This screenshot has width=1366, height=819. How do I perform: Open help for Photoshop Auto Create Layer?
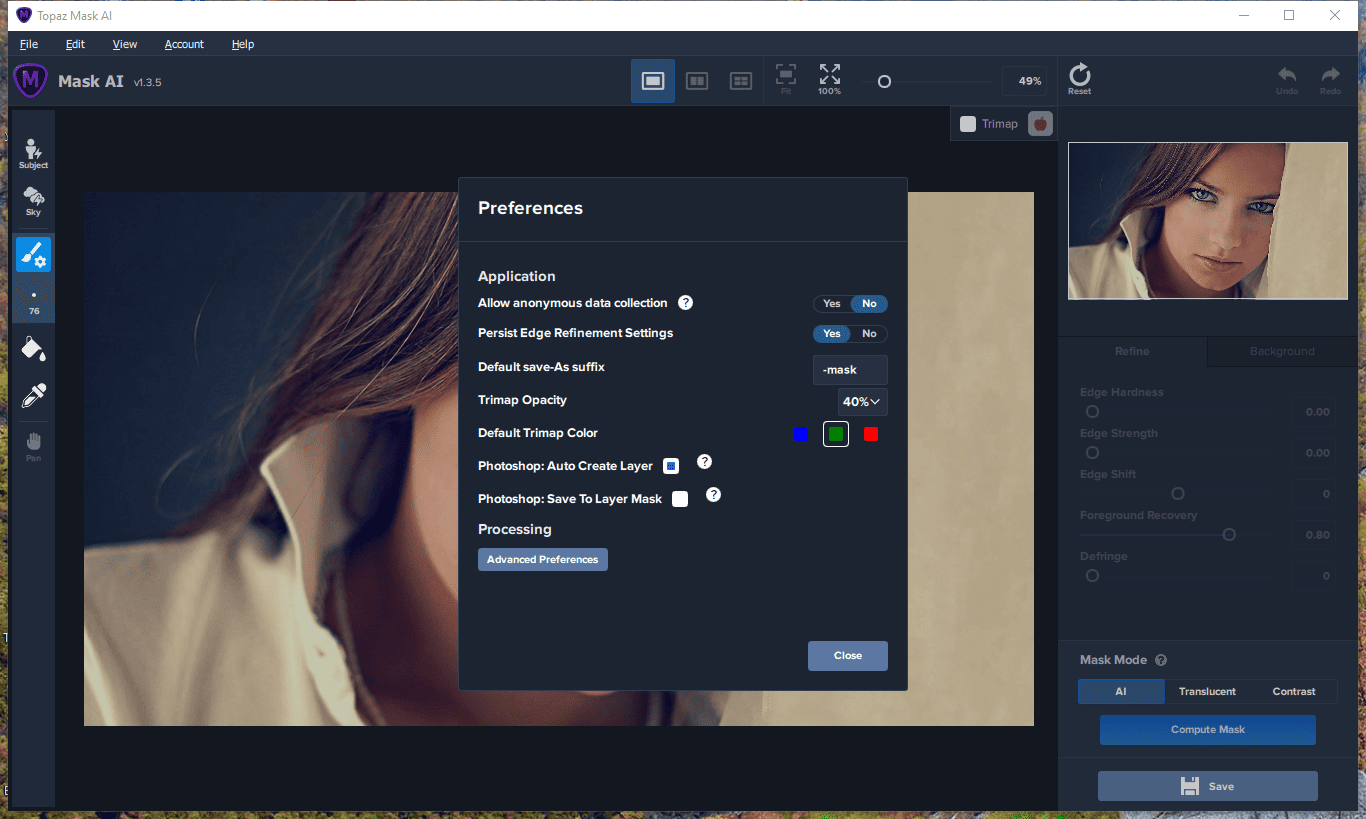coord(704,461)
